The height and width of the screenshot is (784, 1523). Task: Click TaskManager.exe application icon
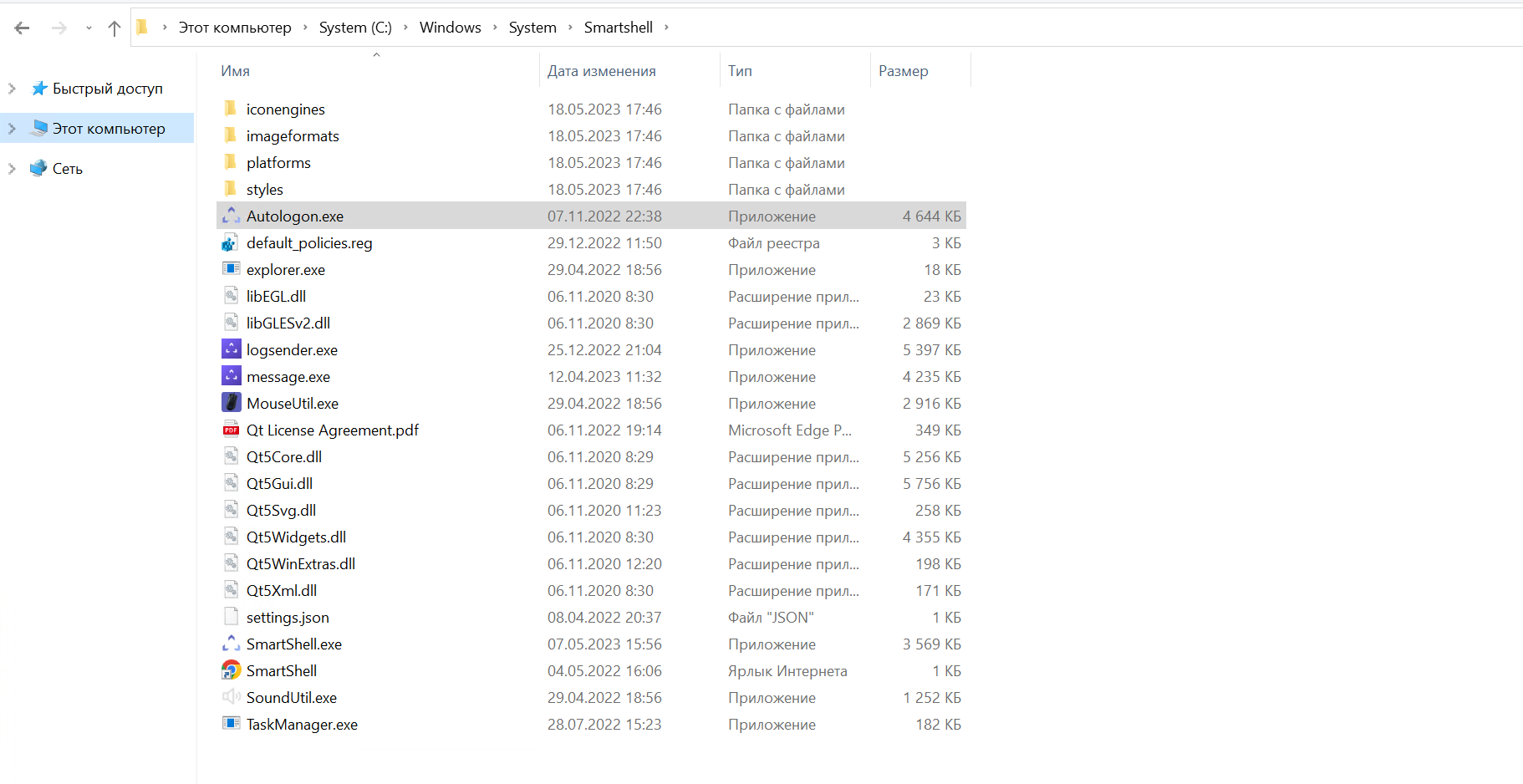[x=231, y=724]
